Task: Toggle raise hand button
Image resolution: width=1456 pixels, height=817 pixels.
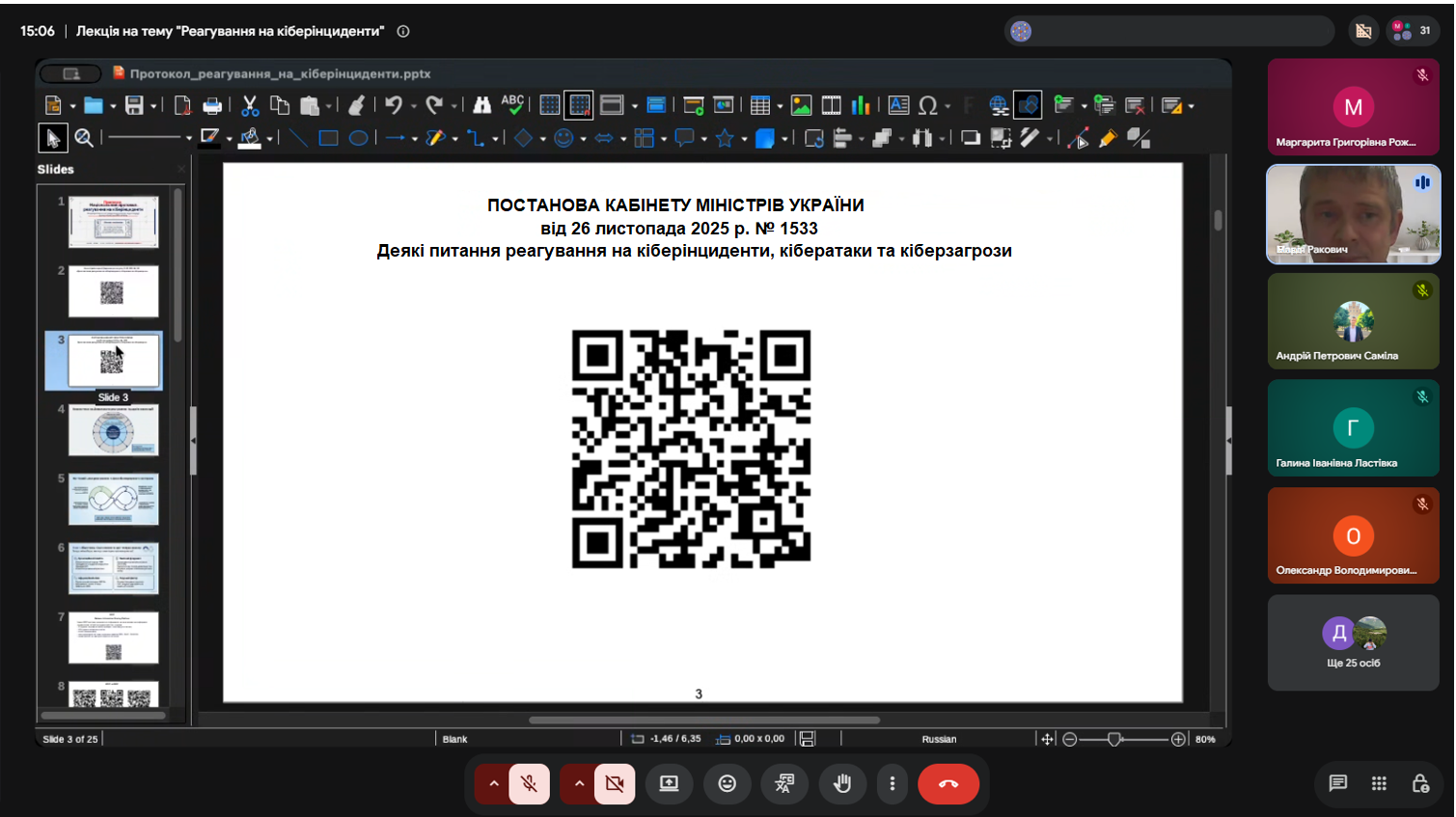Action: (842, 784)
